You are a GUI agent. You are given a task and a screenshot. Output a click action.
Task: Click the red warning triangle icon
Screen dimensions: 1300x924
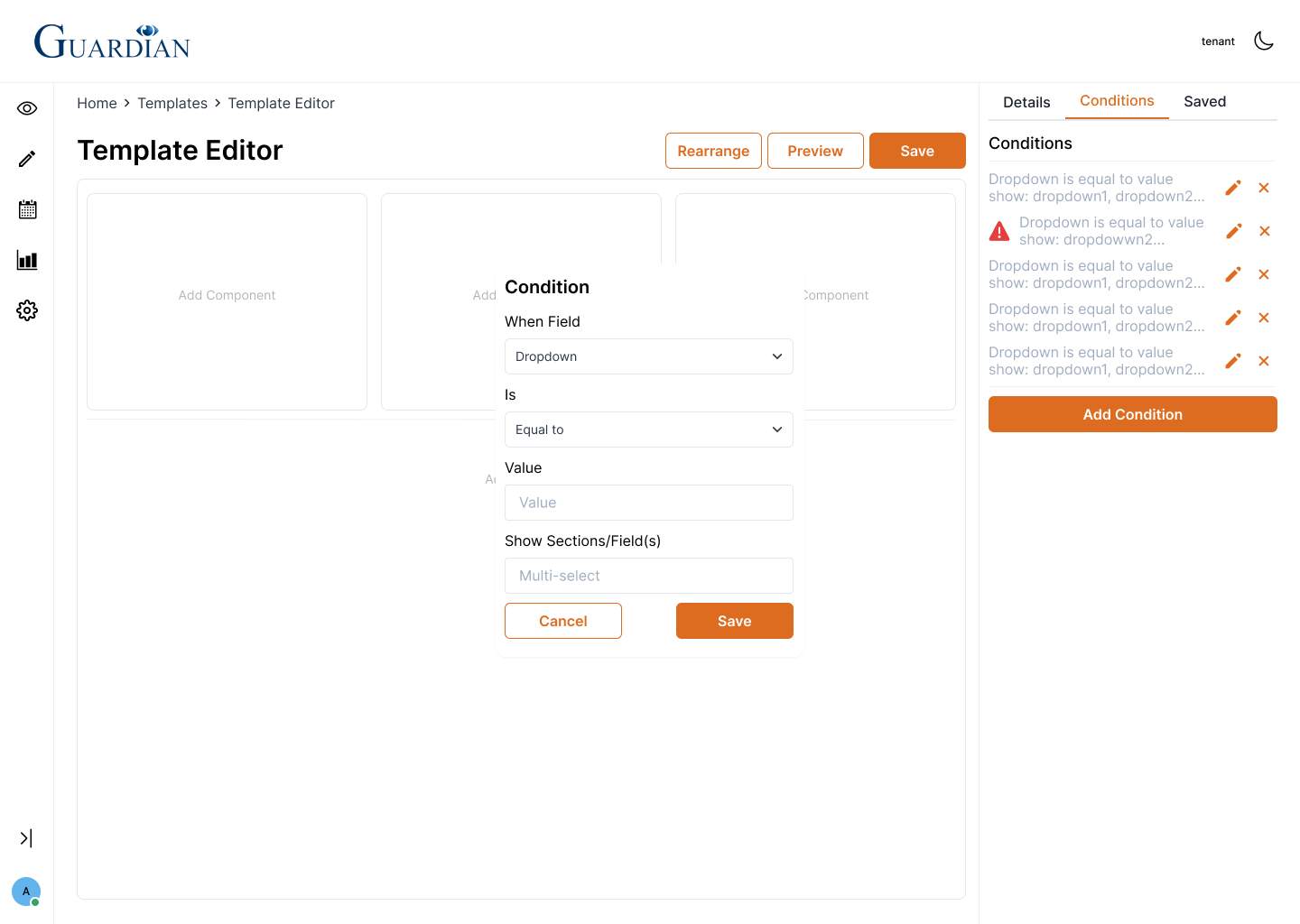(x=999, y=231)
